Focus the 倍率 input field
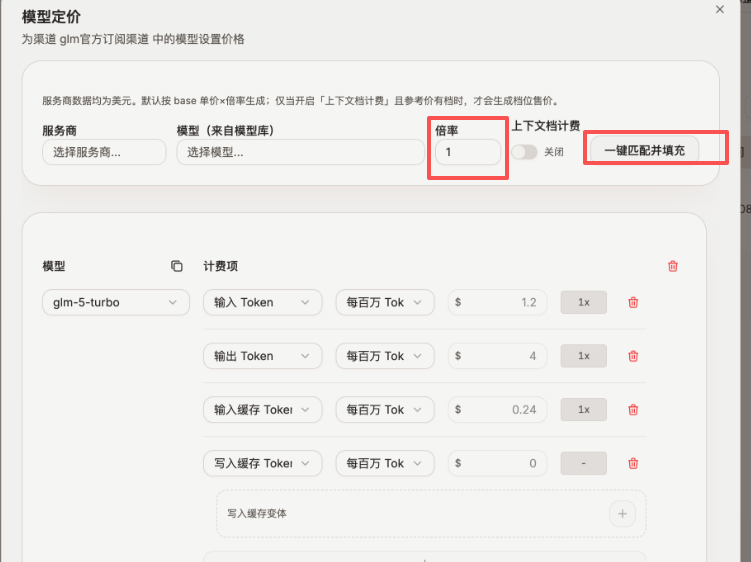Screen dimensions: 751x562 click(x=468, y=152)
